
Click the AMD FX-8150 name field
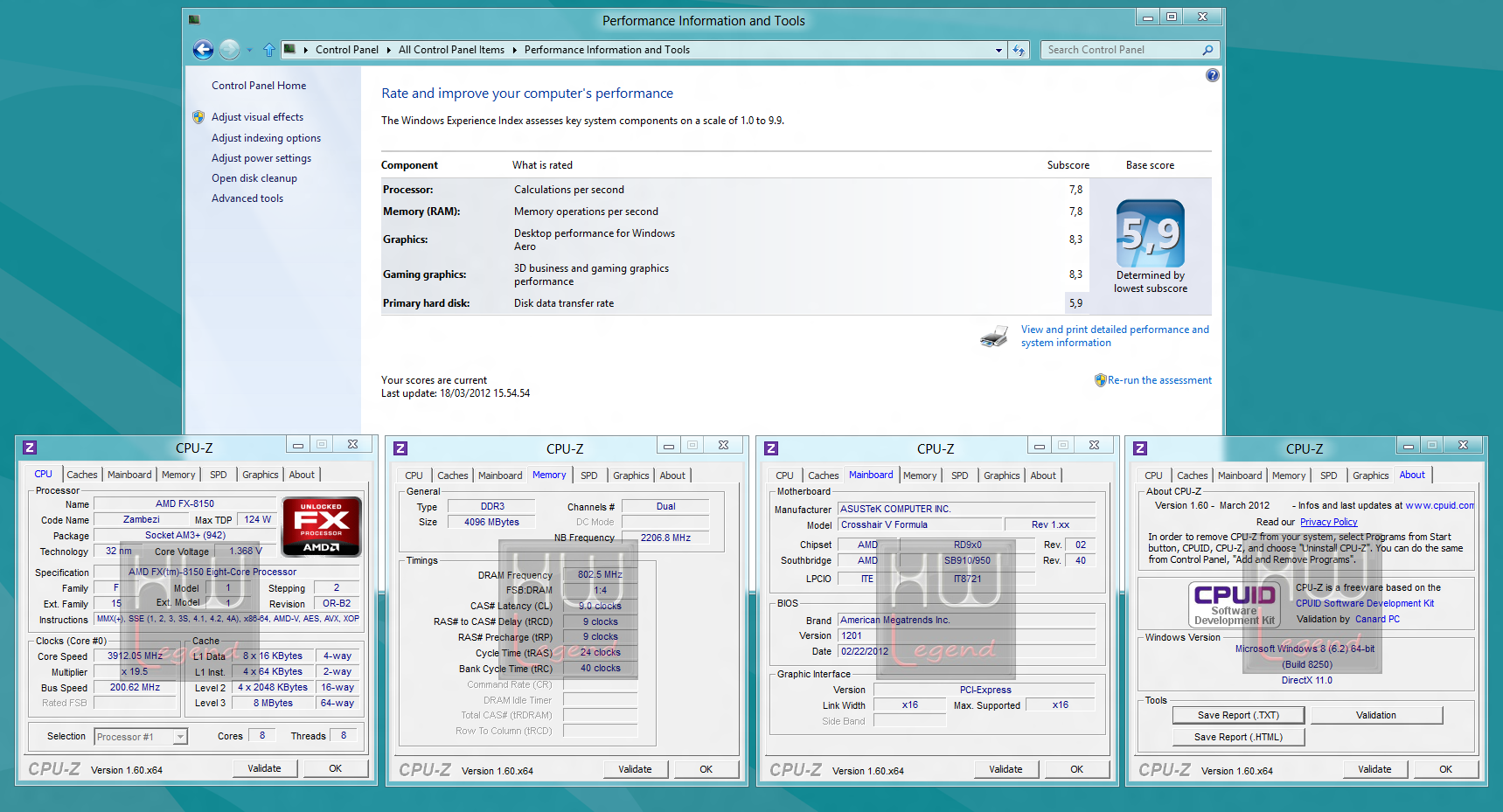(184, 503)
